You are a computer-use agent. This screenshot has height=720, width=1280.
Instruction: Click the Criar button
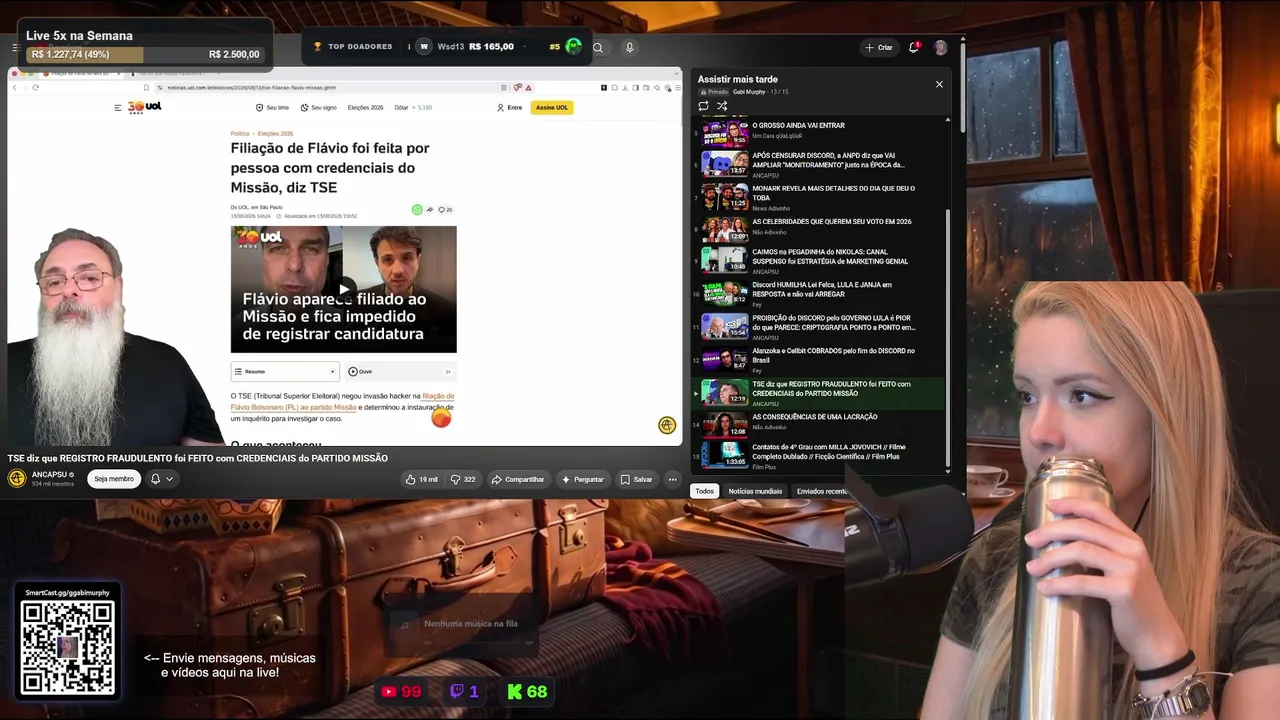879,47
